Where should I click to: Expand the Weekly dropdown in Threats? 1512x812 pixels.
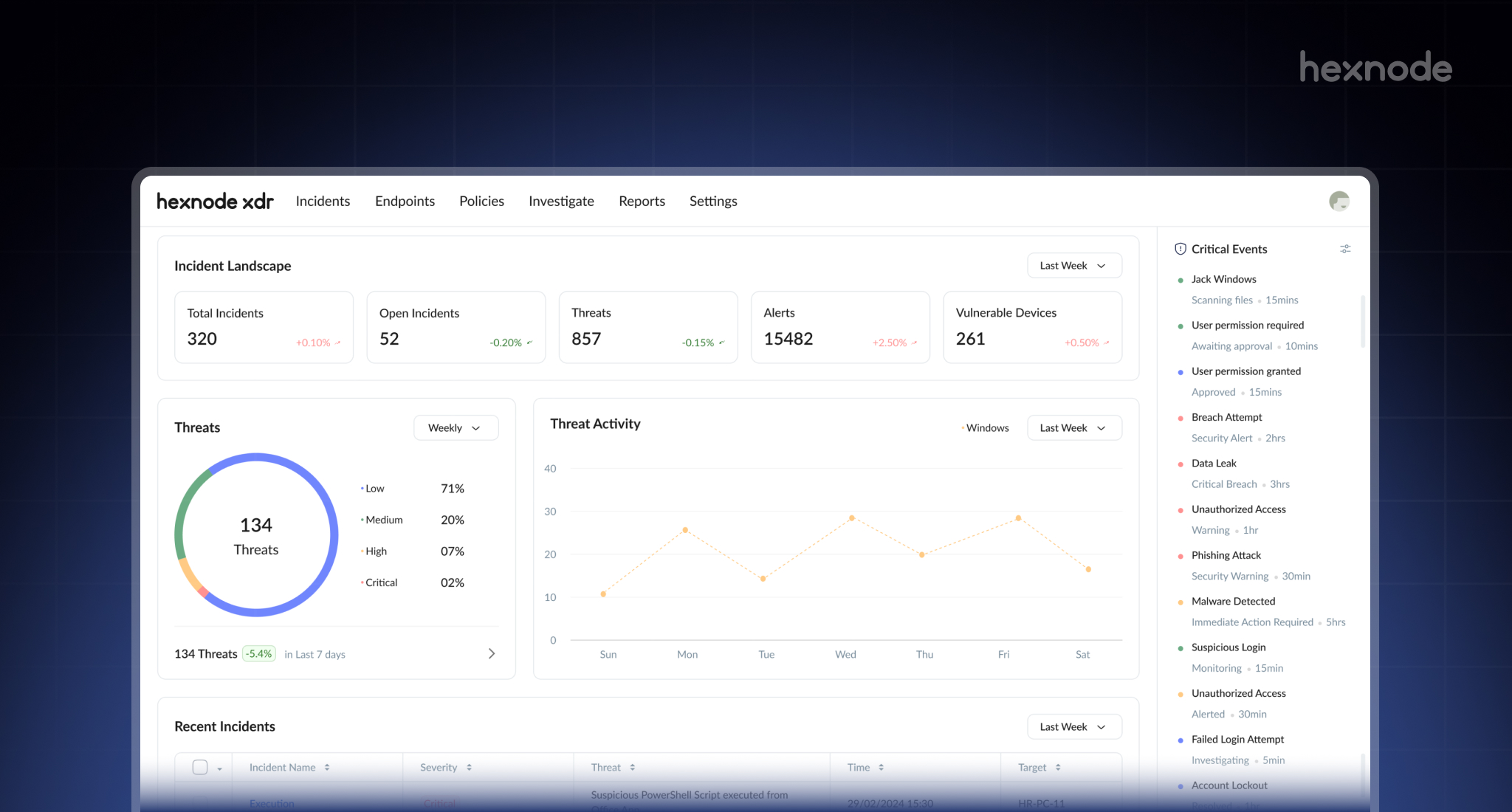point(456,428)
